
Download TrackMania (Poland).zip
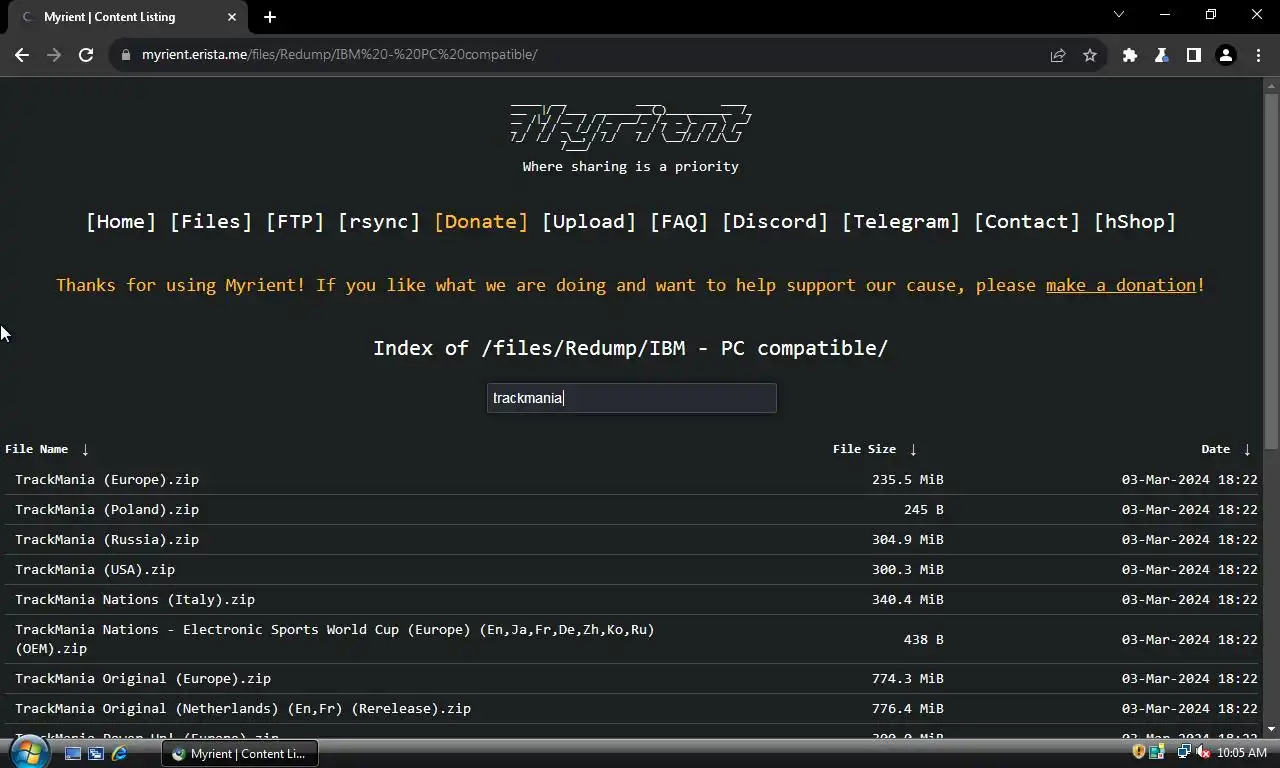click(107, 510)
